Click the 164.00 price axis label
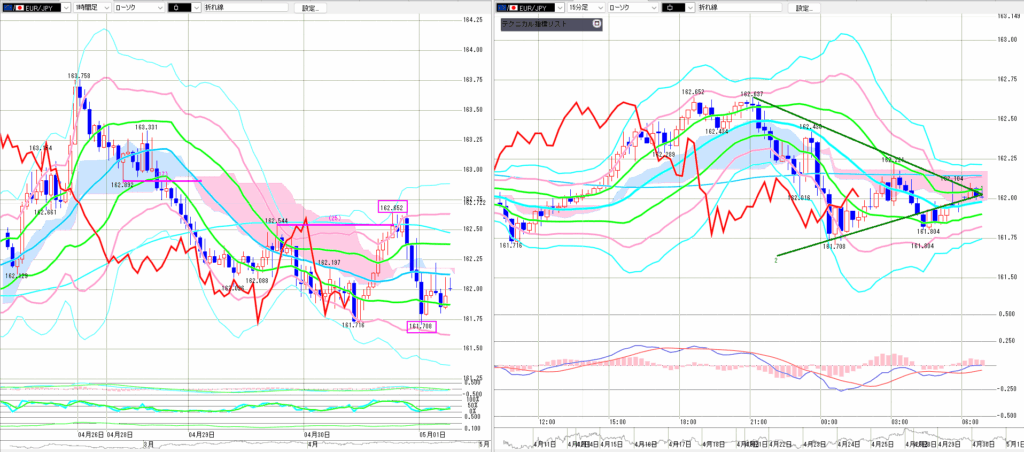The image size is (1024, 452). tap(473, 50)
